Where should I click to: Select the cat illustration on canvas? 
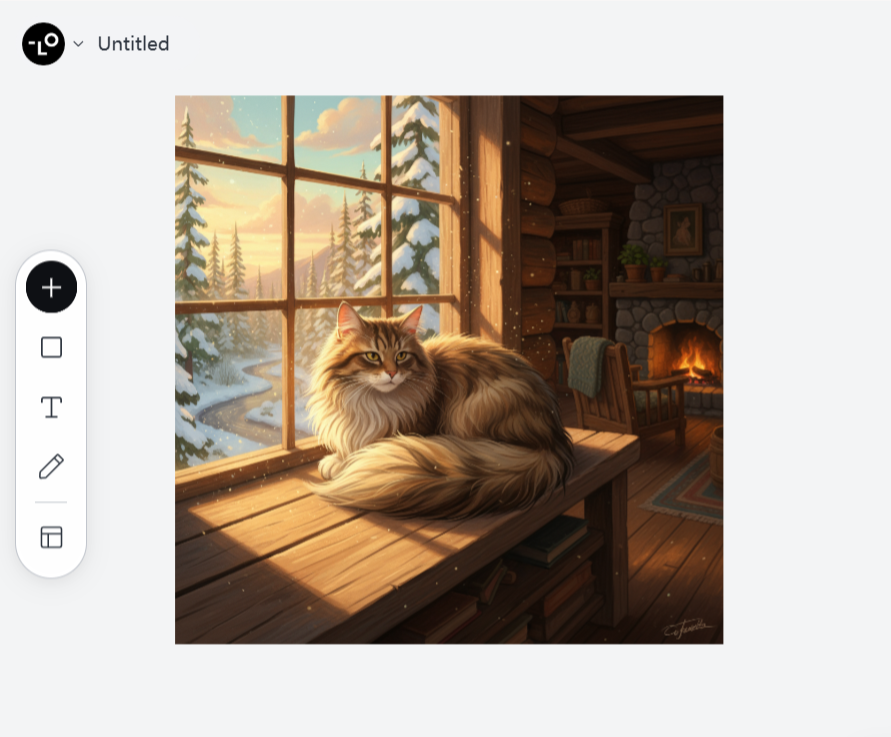(449, 369)
